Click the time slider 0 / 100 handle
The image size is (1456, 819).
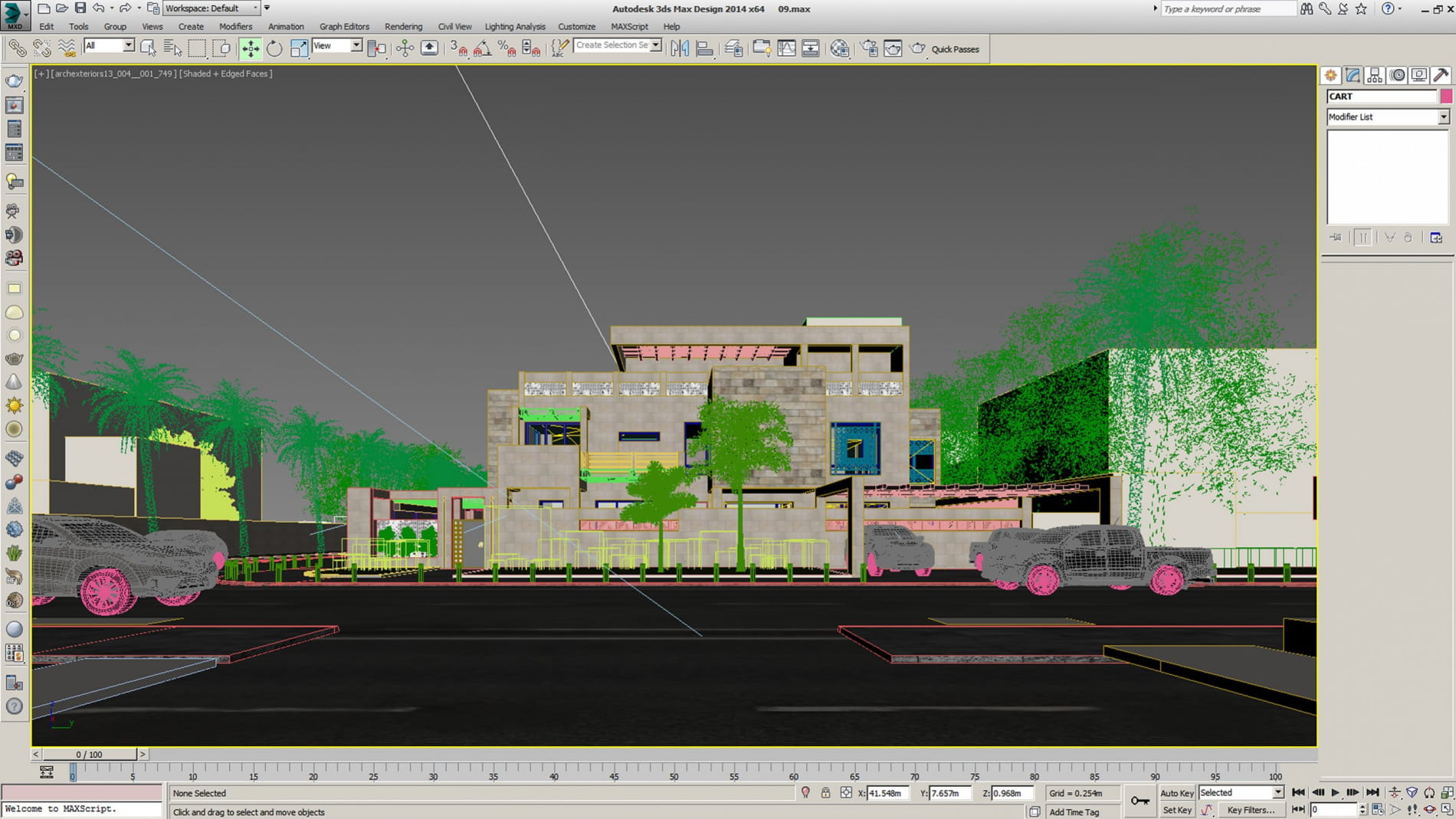coord(89,755)
